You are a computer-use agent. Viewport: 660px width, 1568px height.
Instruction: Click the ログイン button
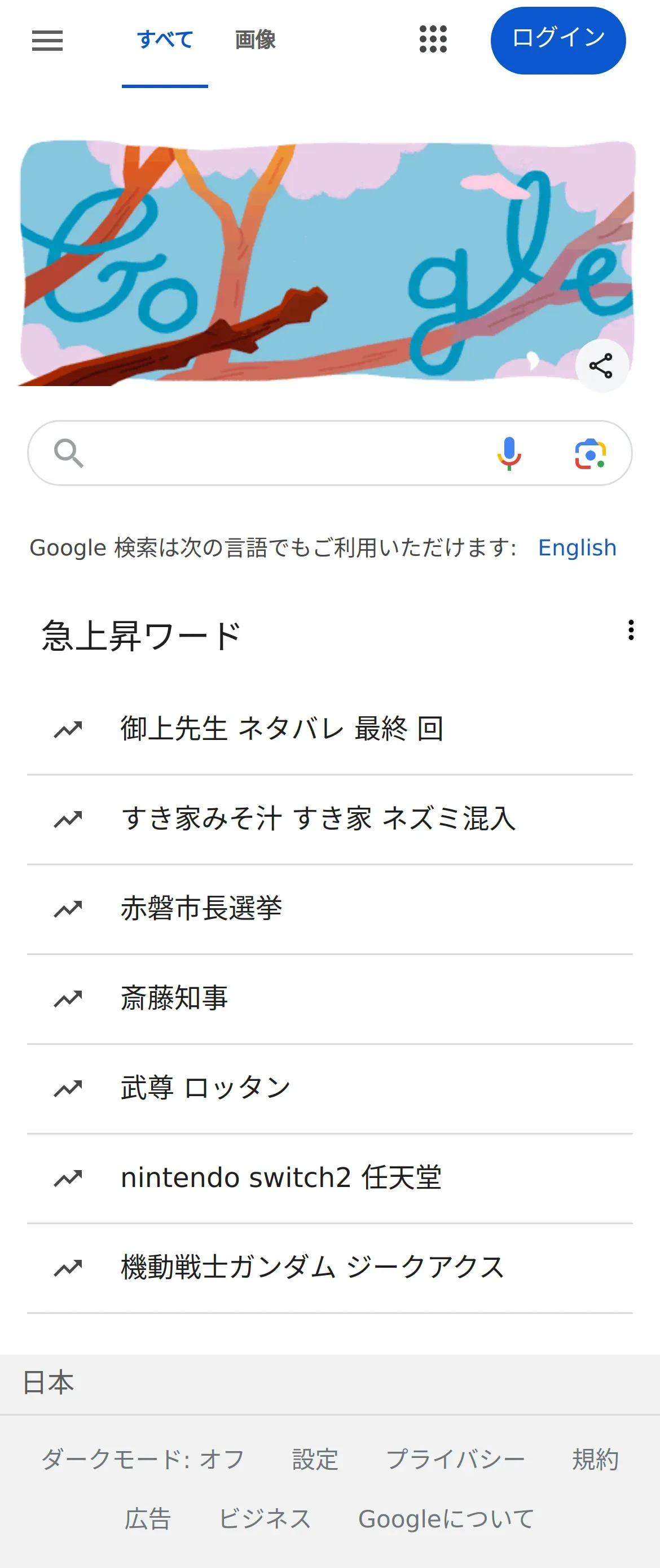(558, 40)
